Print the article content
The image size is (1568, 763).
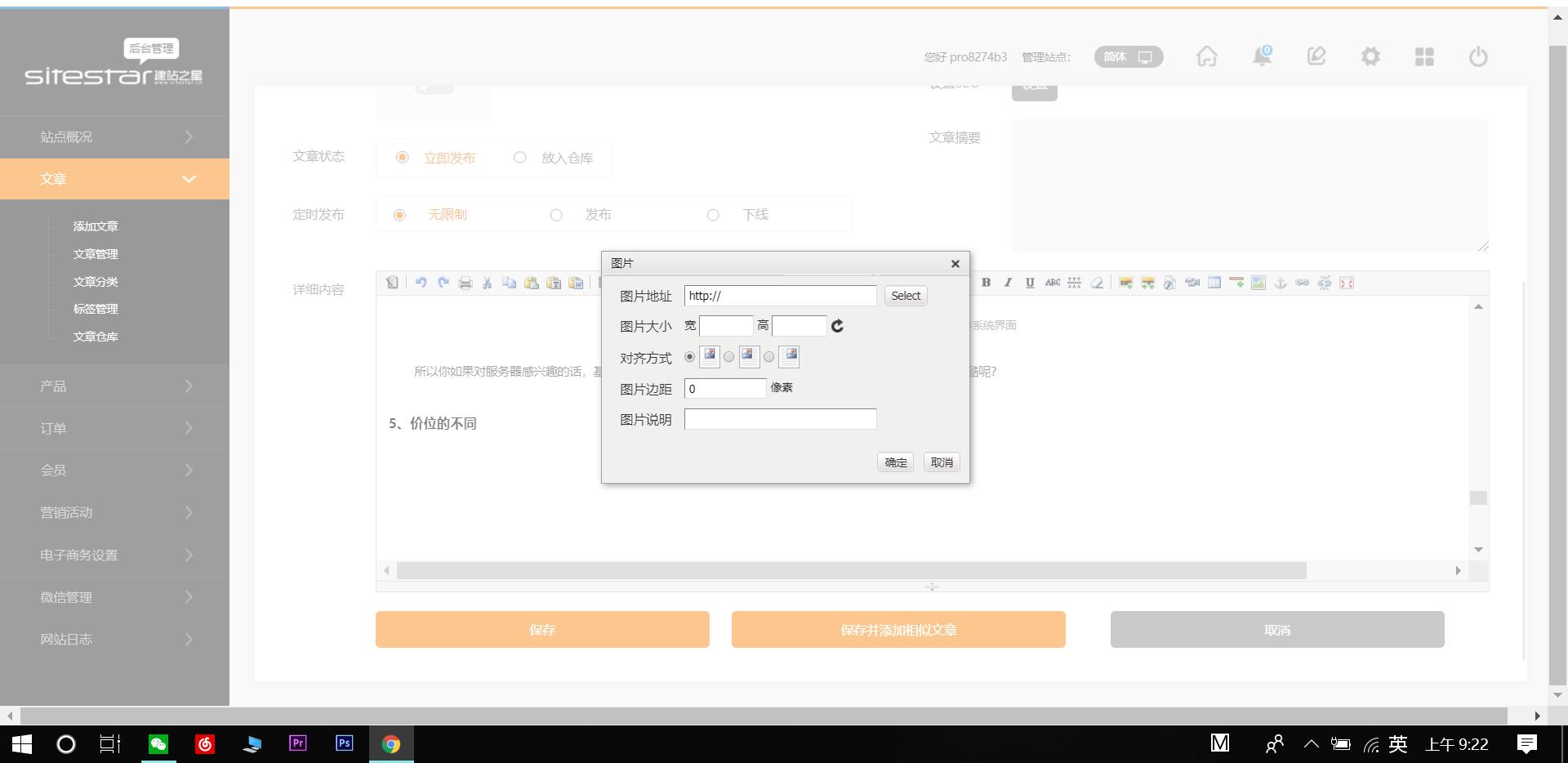coord(465,283)
